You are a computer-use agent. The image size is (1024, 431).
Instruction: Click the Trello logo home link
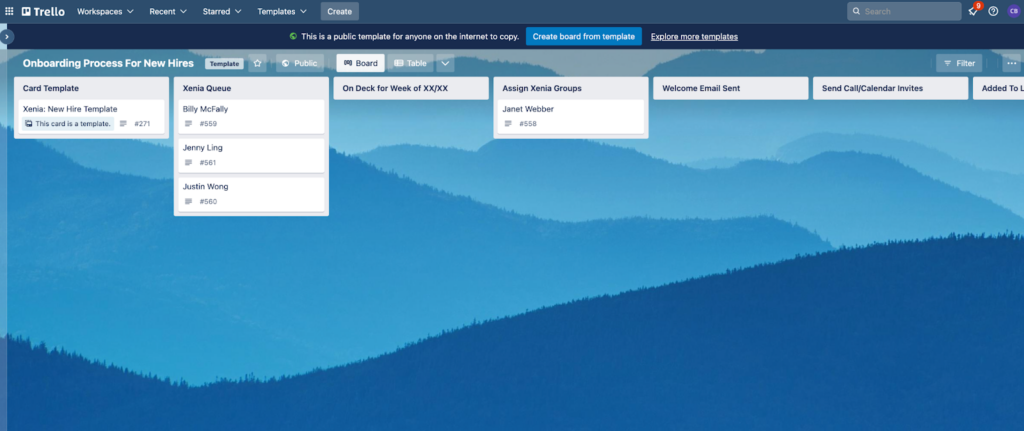tap(43, 11)
